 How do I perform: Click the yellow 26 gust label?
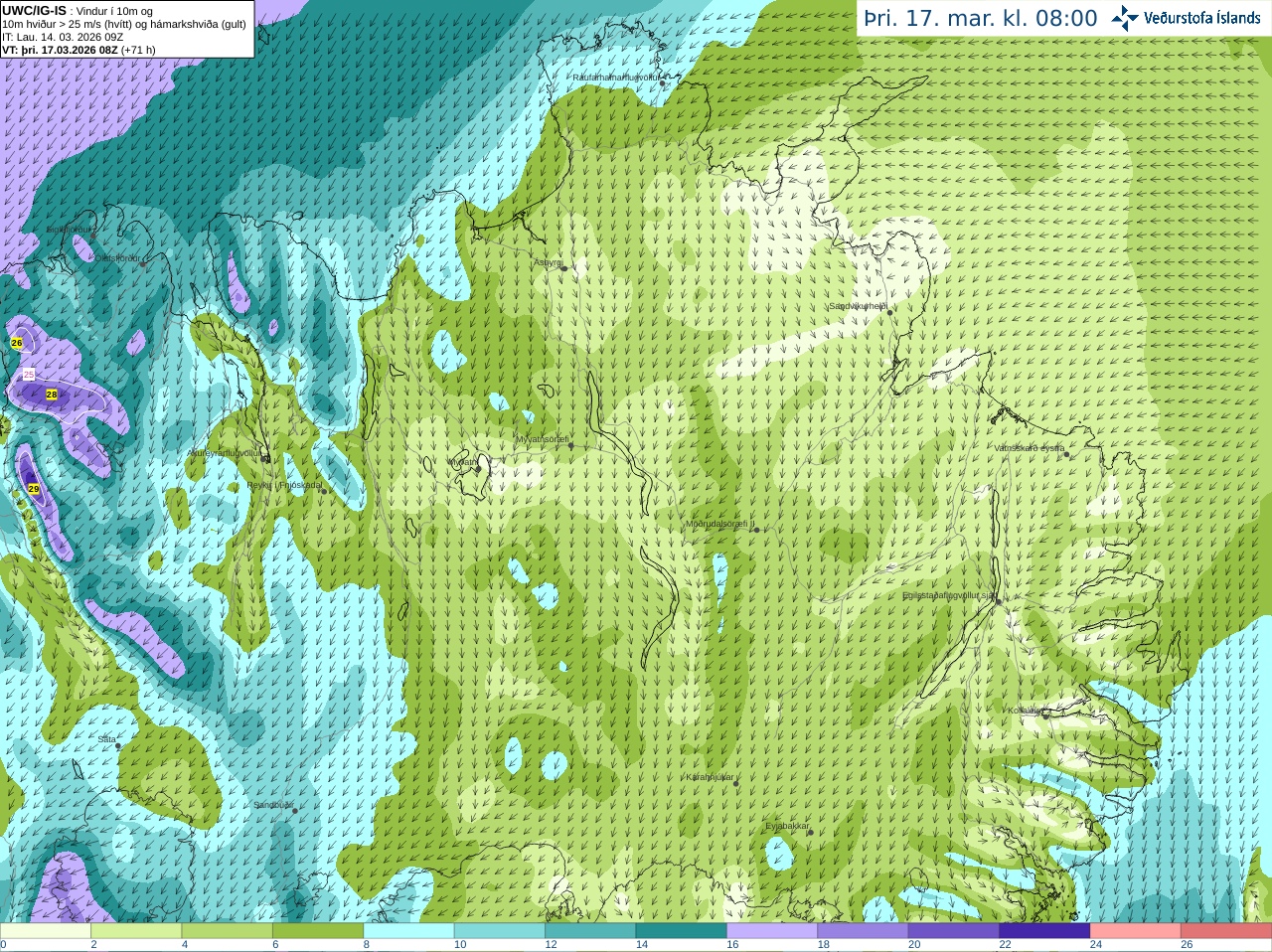pyautogui.click(x=17, y=342)
